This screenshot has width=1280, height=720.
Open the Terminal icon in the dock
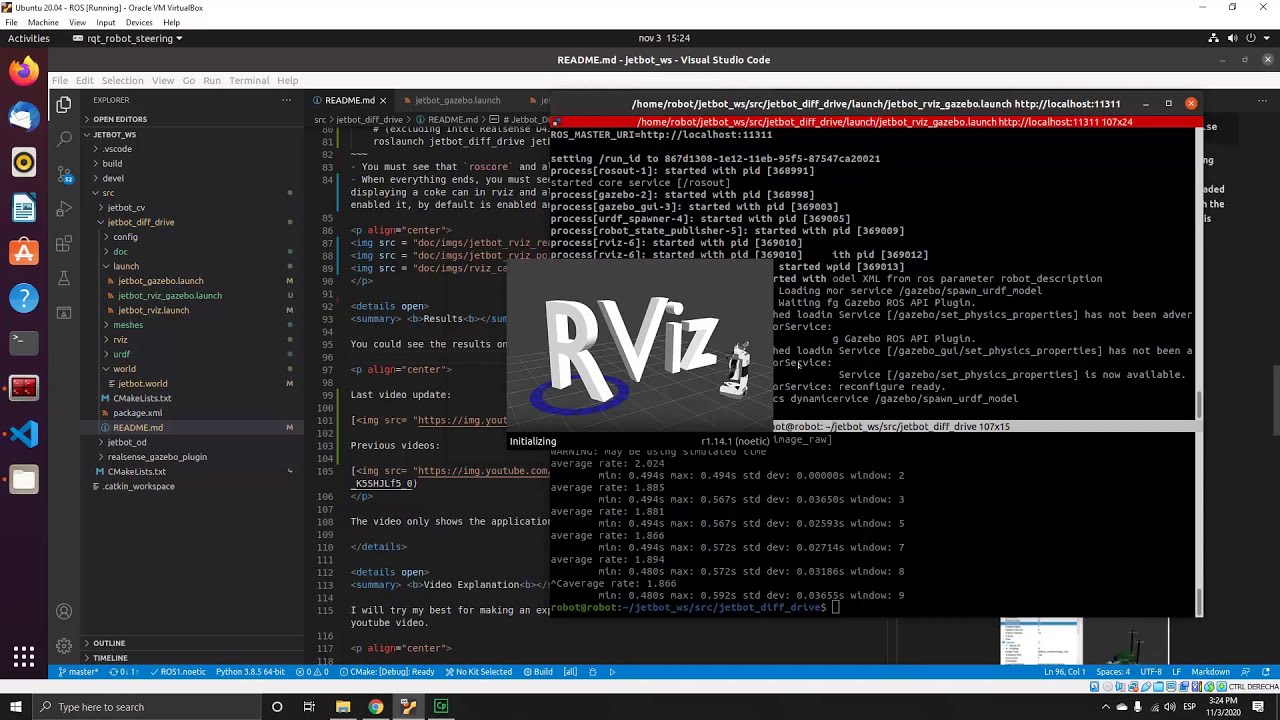[24, 343]
